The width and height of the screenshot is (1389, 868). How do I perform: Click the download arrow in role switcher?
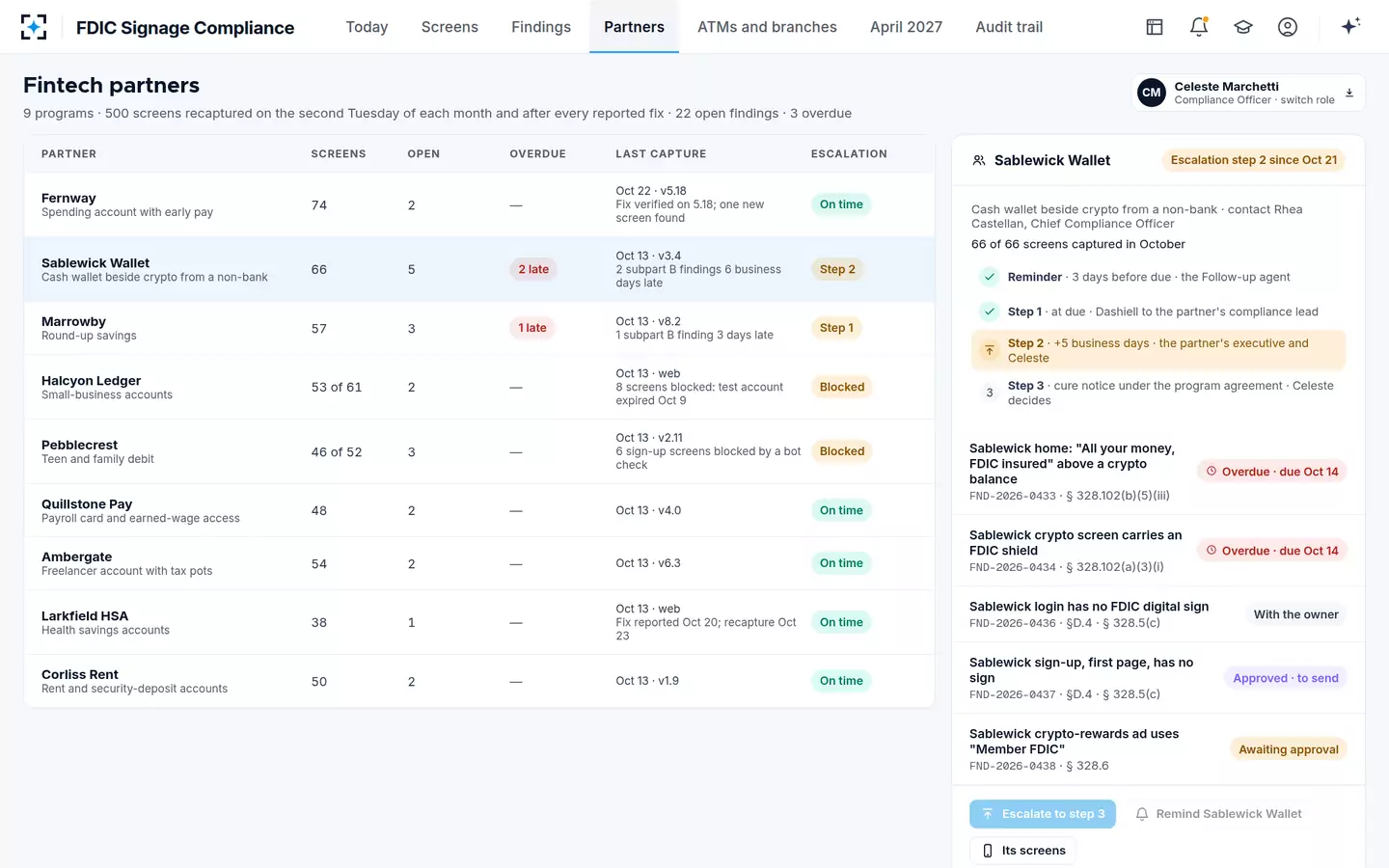click(x=1349, y=93)
